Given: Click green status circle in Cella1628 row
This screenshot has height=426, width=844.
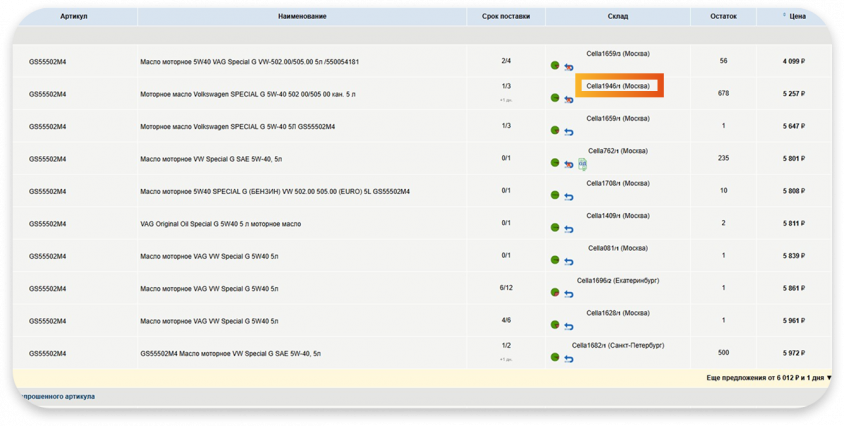Looking at the screenshot, I should click(555, 325).
